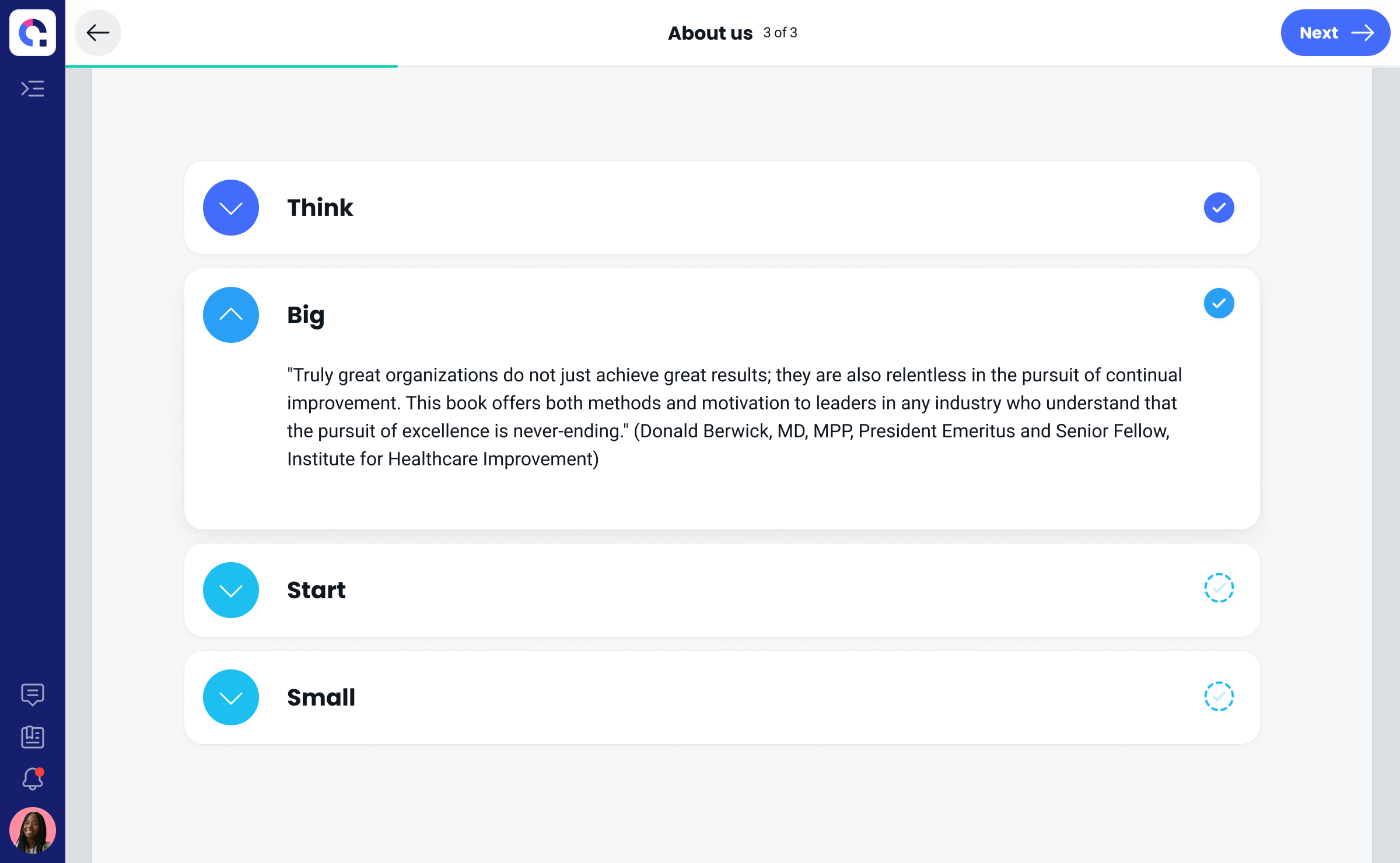
Task: Expand the Think section
Action: pos(231,208)
